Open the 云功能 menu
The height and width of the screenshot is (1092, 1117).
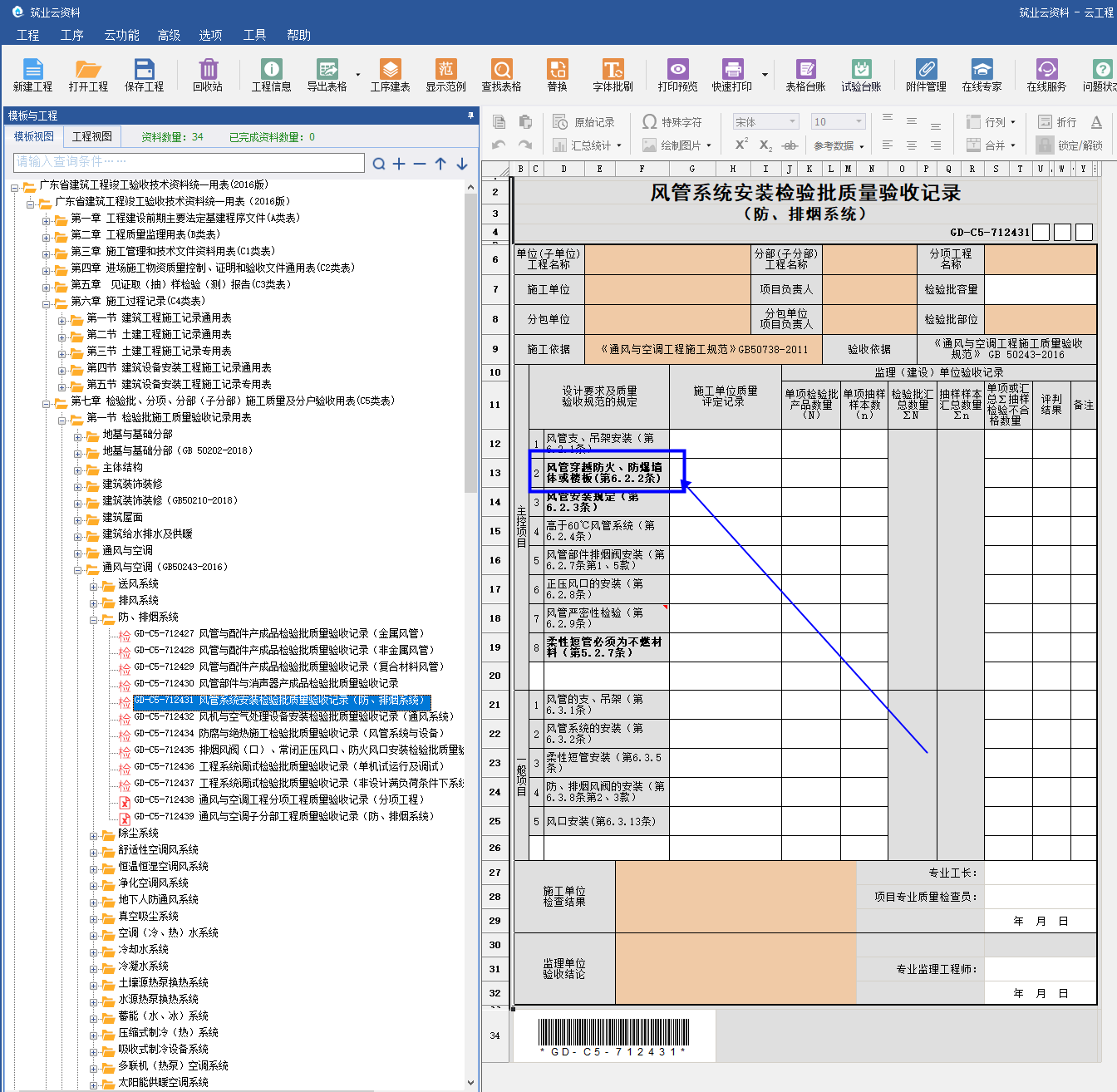pyautogui.click(x=121, y=35)
